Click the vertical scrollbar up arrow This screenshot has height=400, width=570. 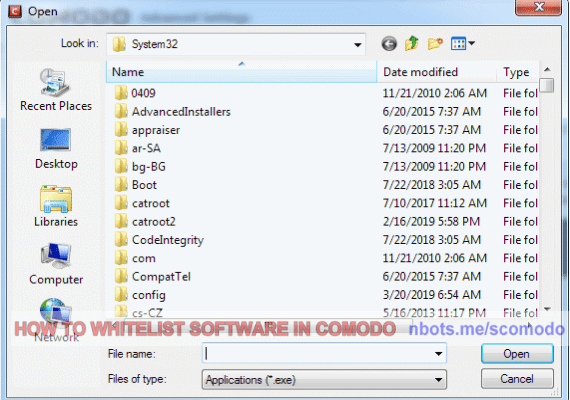pyautogui.click(x=547, y=69)
